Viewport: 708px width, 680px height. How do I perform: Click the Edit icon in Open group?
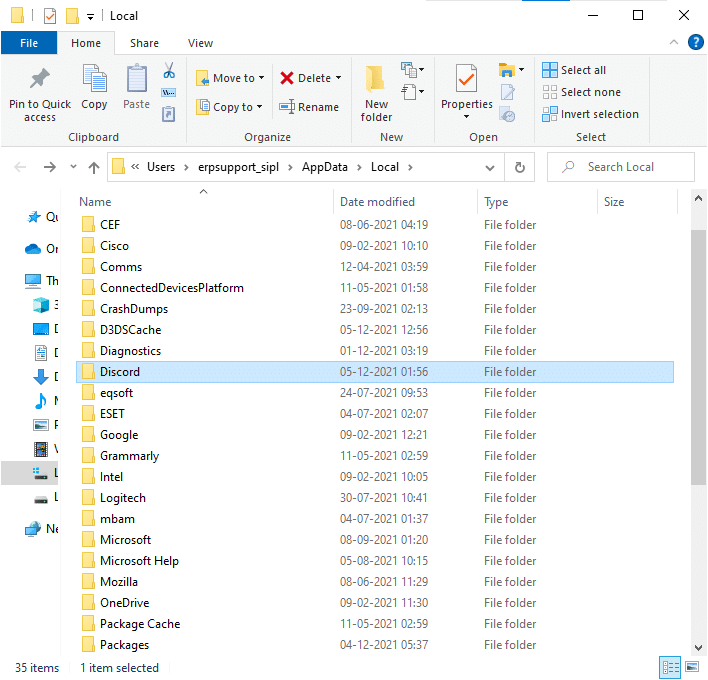click(x=508, y=93)
